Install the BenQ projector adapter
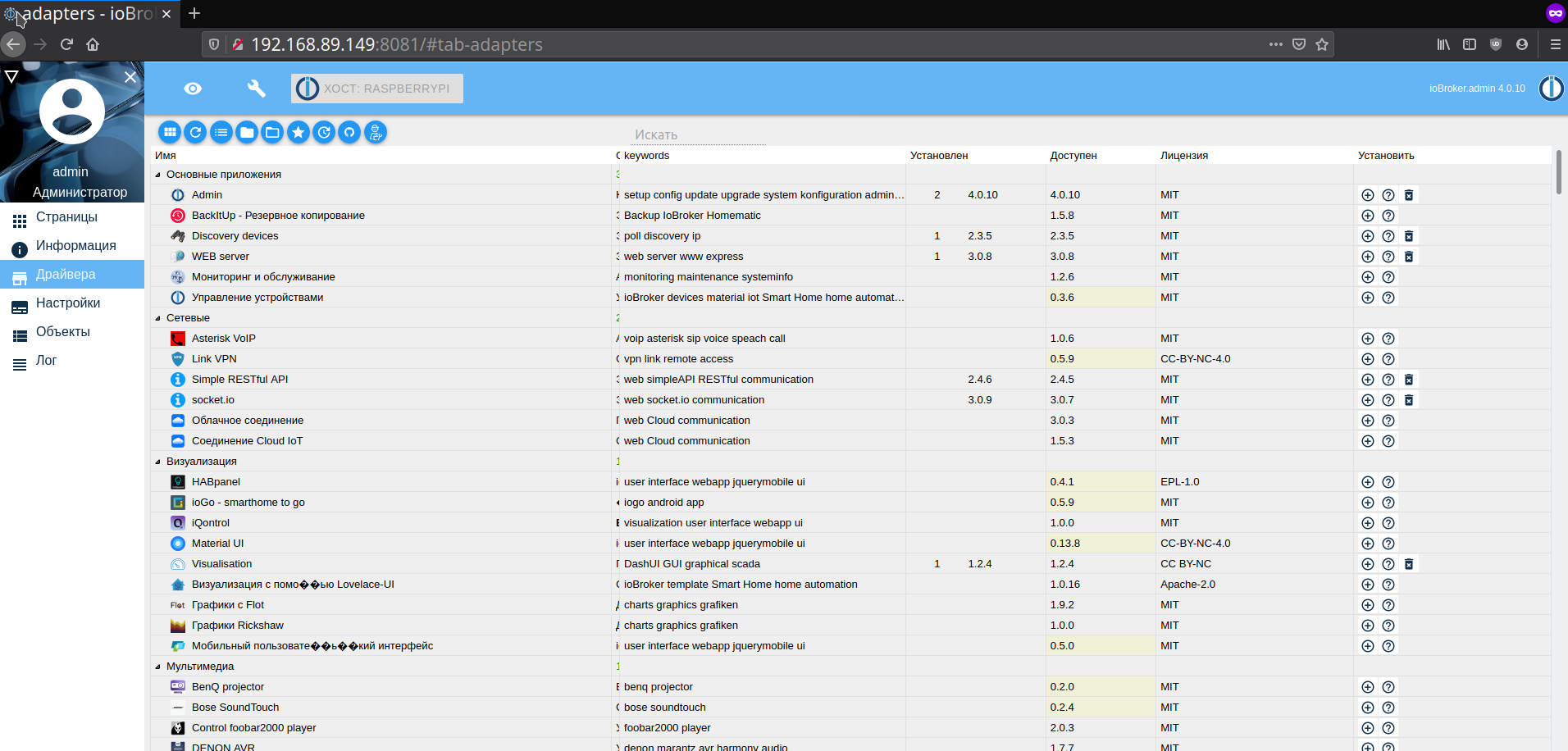Image resolution: width=1568 pixels, height=751 pixels. pos(1367,687)
